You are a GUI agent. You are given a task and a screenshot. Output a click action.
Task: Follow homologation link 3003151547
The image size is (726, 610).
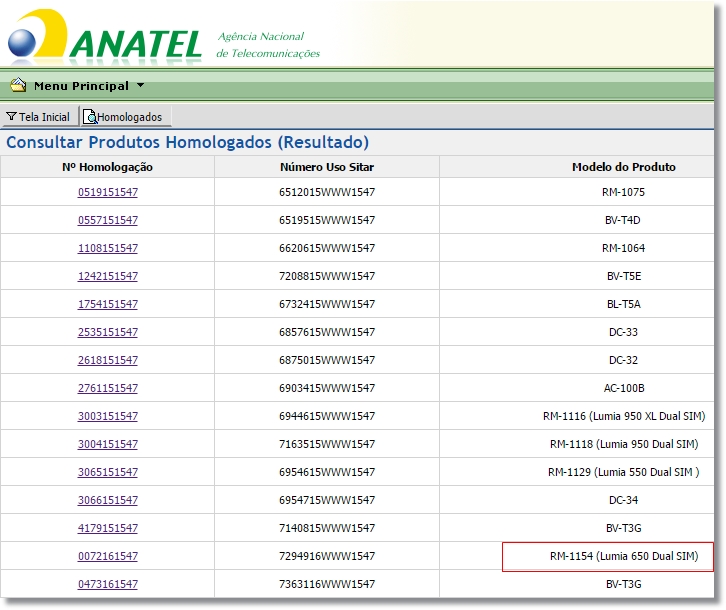click(x=108, y=416)
